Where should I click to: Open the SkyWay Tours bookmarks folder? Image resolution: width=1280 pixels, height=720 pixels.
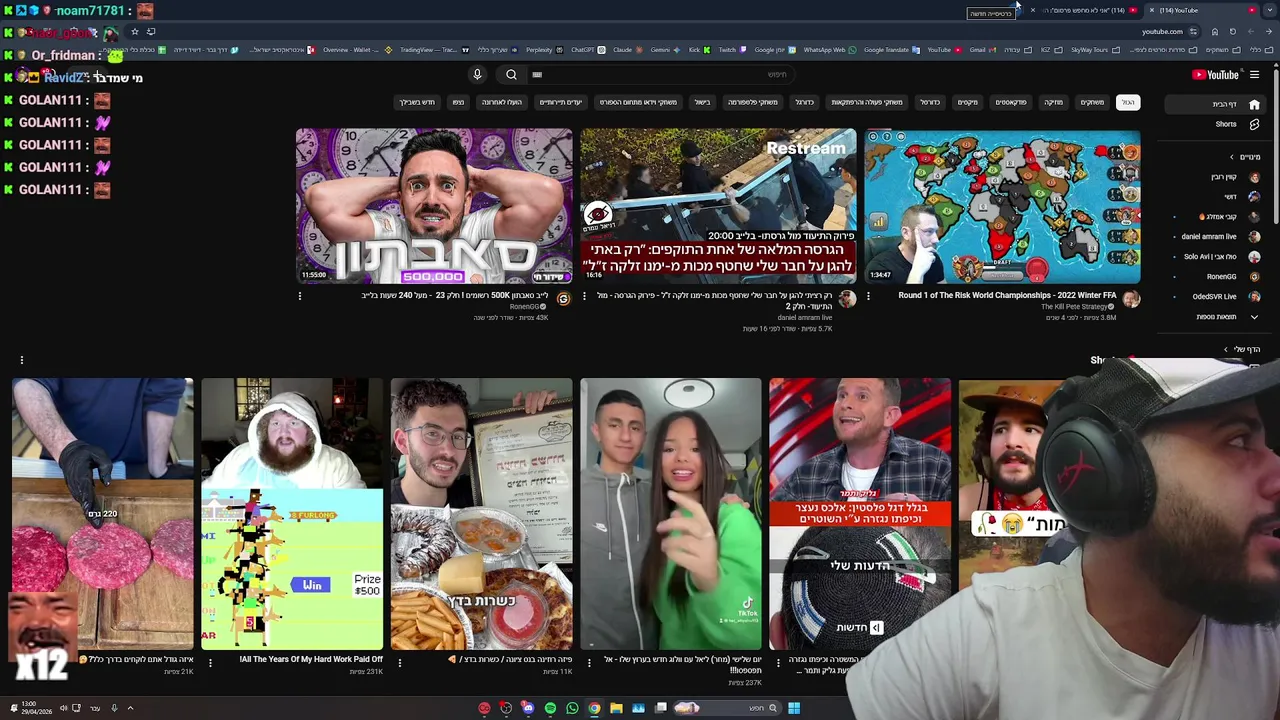[x=1095, y=50]
